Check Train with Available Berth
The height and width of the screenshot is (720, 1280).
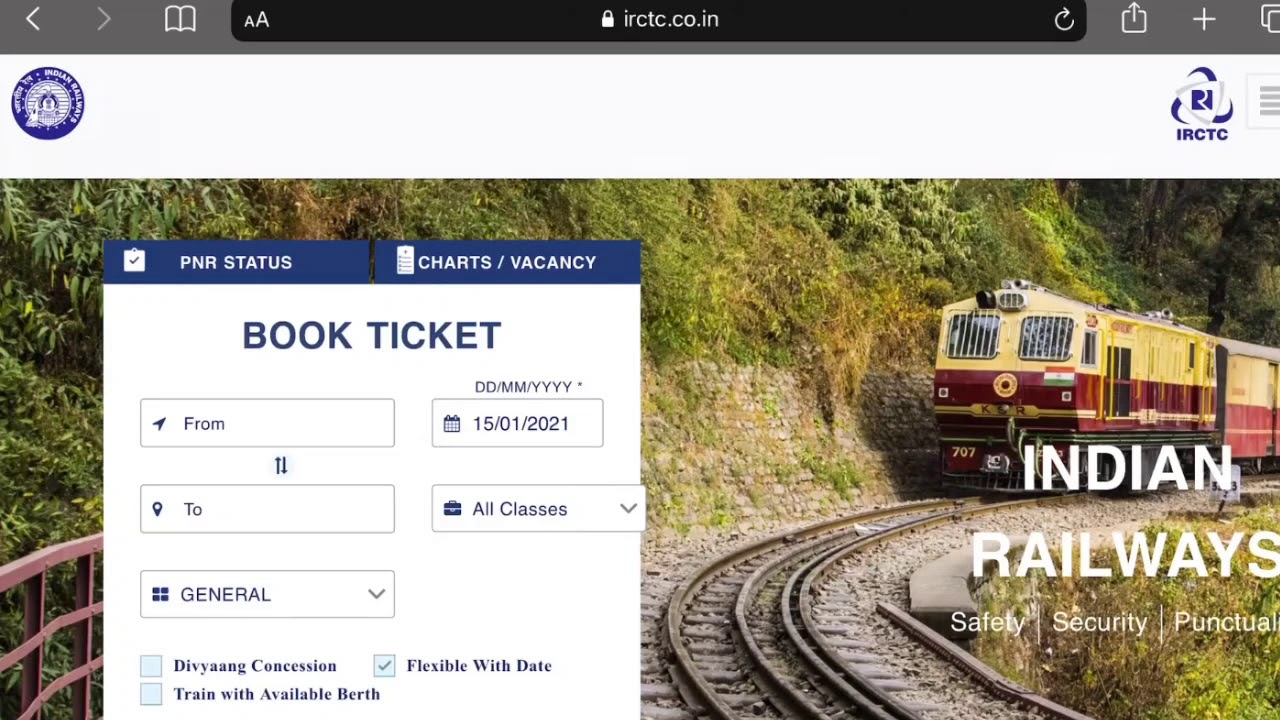pyautogui.click(x=151, y=694)
